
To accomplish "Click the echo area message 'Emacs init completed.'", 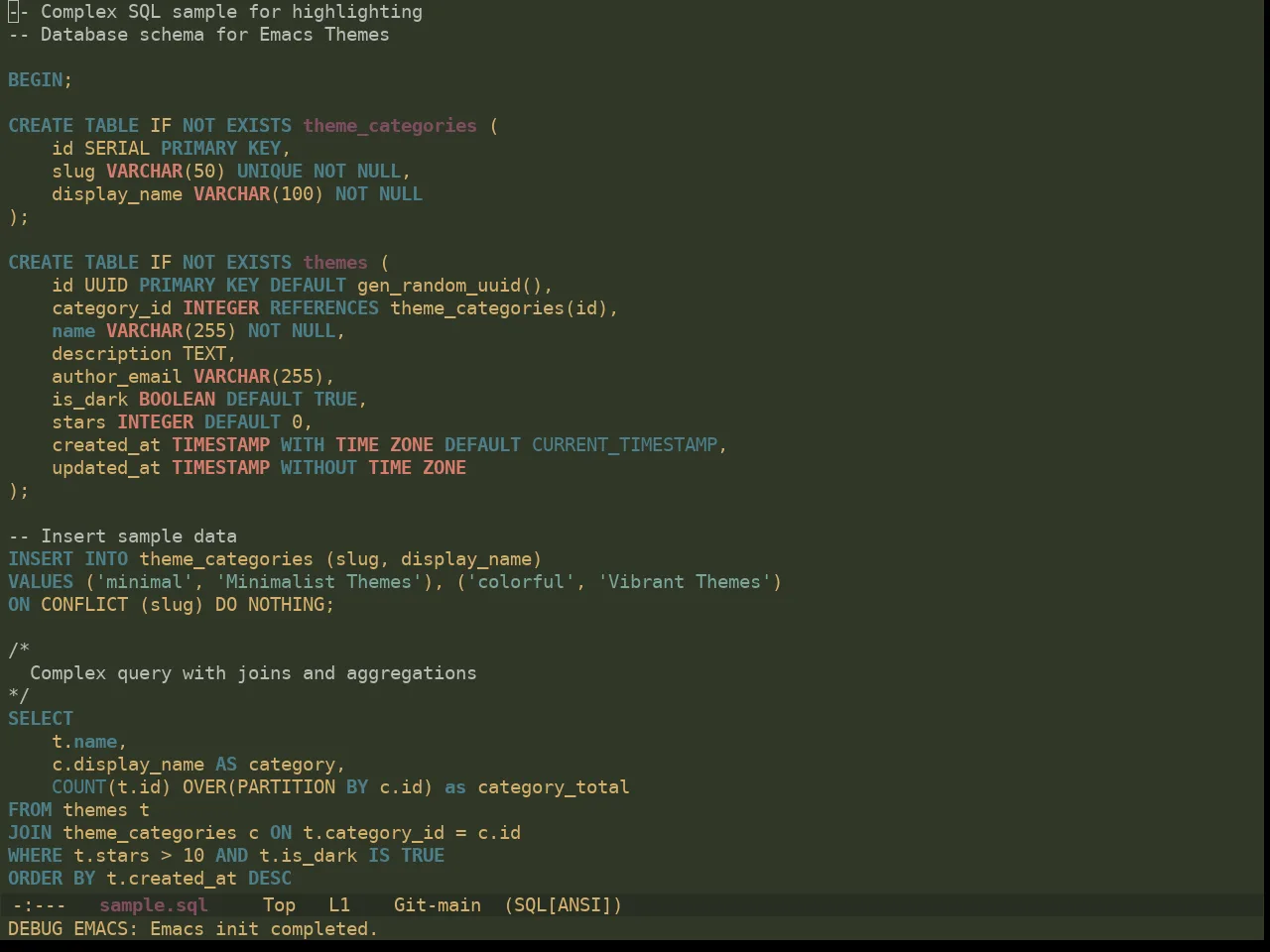I will [x=264, y=928].
